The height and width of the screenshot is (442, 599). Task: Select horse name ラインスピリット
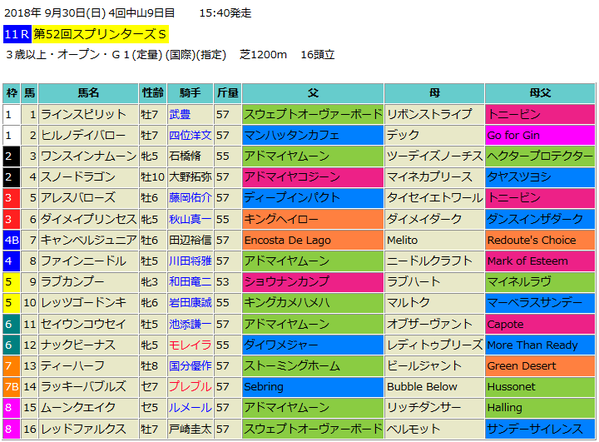pyautogui.click(x=83, y=115)
